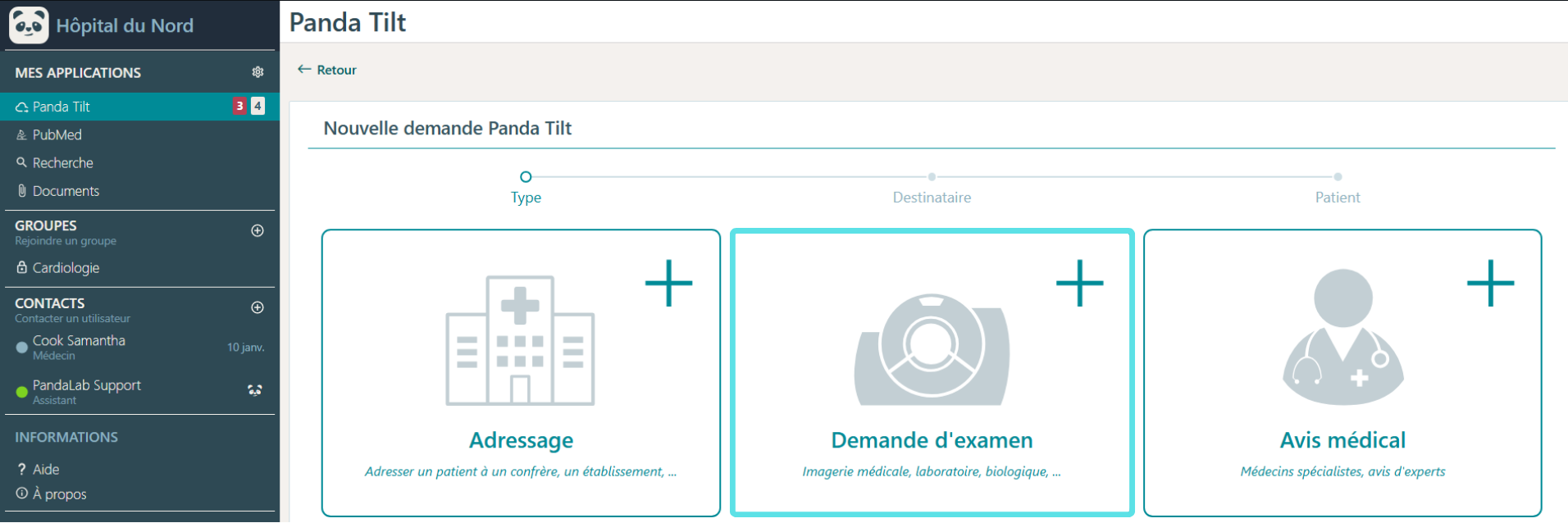Screen dimensions: 1568x523
Task: Click Hôpital du Nord title
Action: [x=125, y=25]
